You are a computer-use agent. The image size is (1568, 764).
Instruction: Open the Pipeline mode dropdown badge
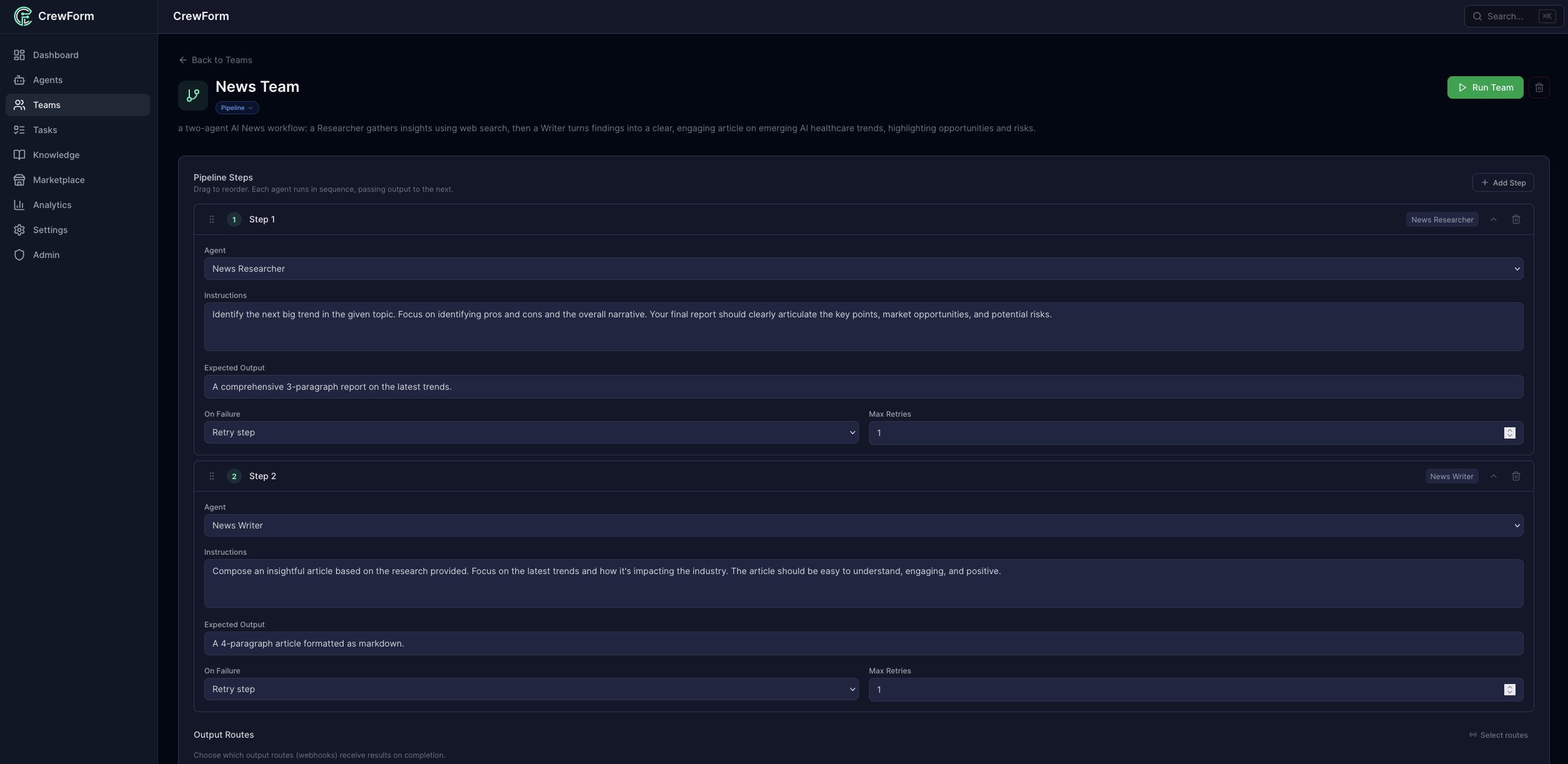(x=237, y=107)
